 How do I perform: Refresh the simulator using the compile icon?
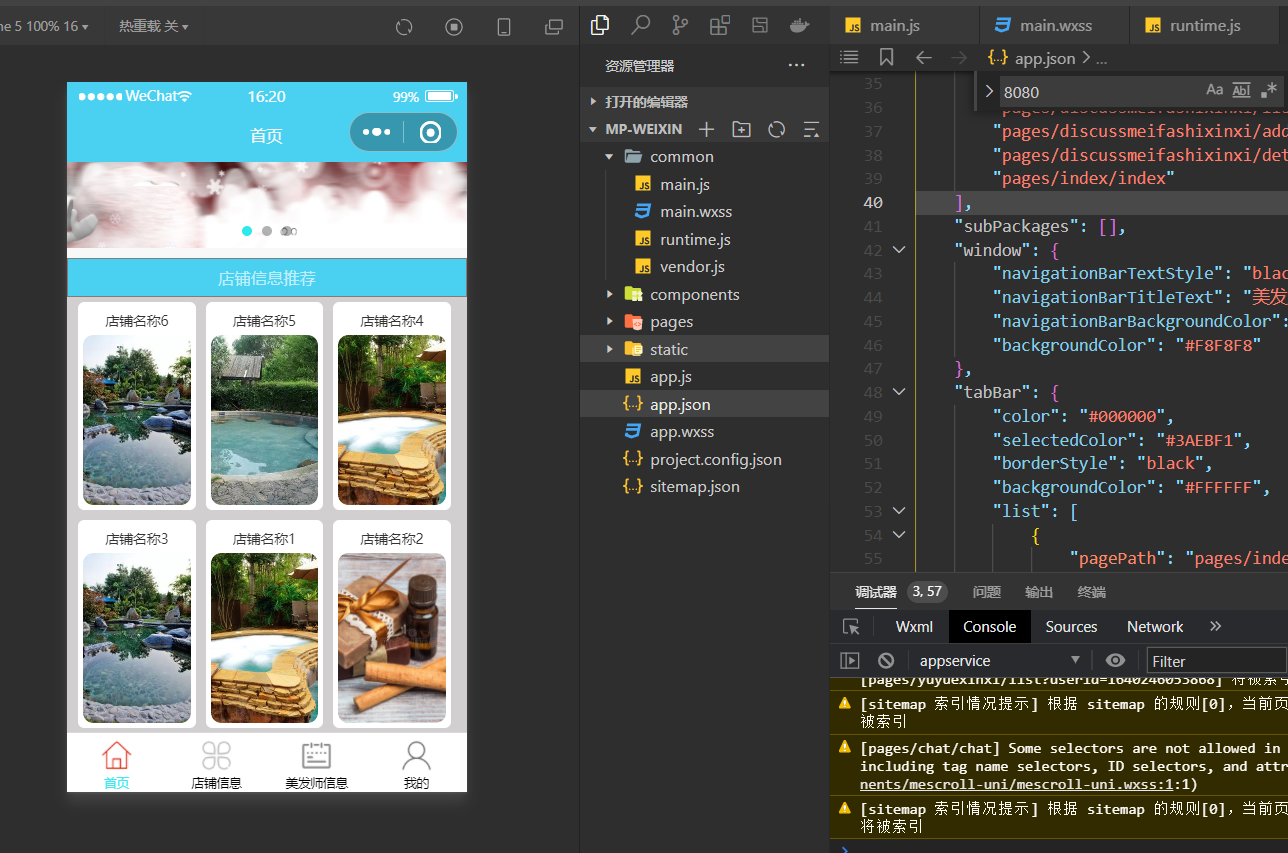pos(404,27)
